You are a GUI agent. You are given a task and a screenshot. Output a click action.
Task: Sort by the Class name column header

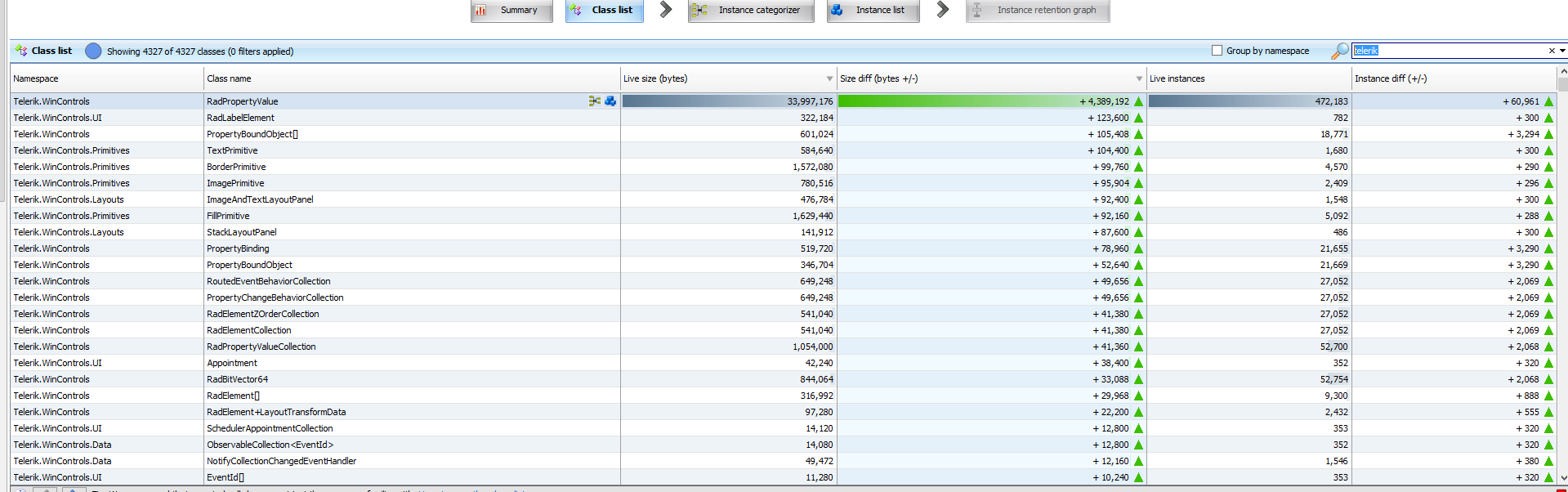412,78
